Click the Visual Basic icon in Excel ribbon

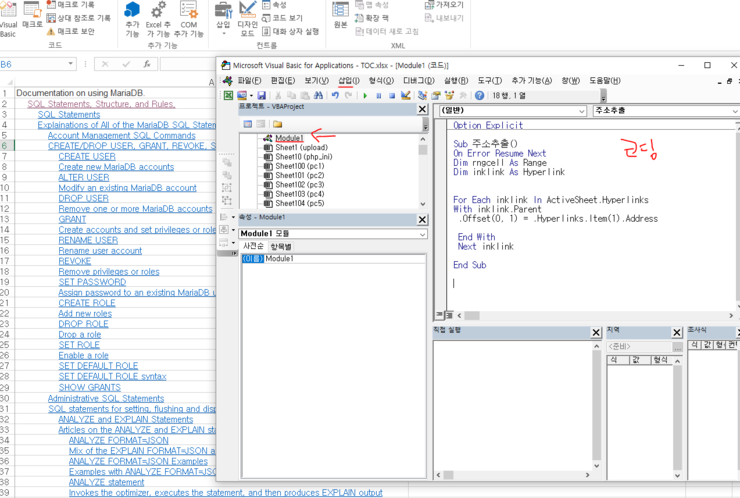8,19
